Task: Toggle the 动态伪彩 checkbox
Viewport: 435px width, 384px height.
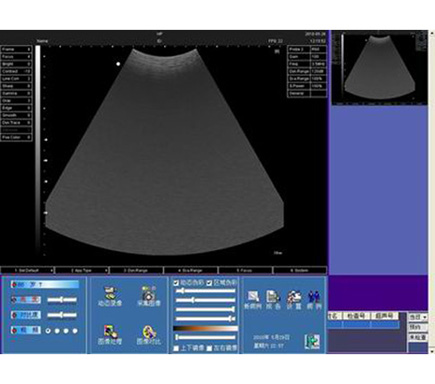Action: (x=176, y=283)
